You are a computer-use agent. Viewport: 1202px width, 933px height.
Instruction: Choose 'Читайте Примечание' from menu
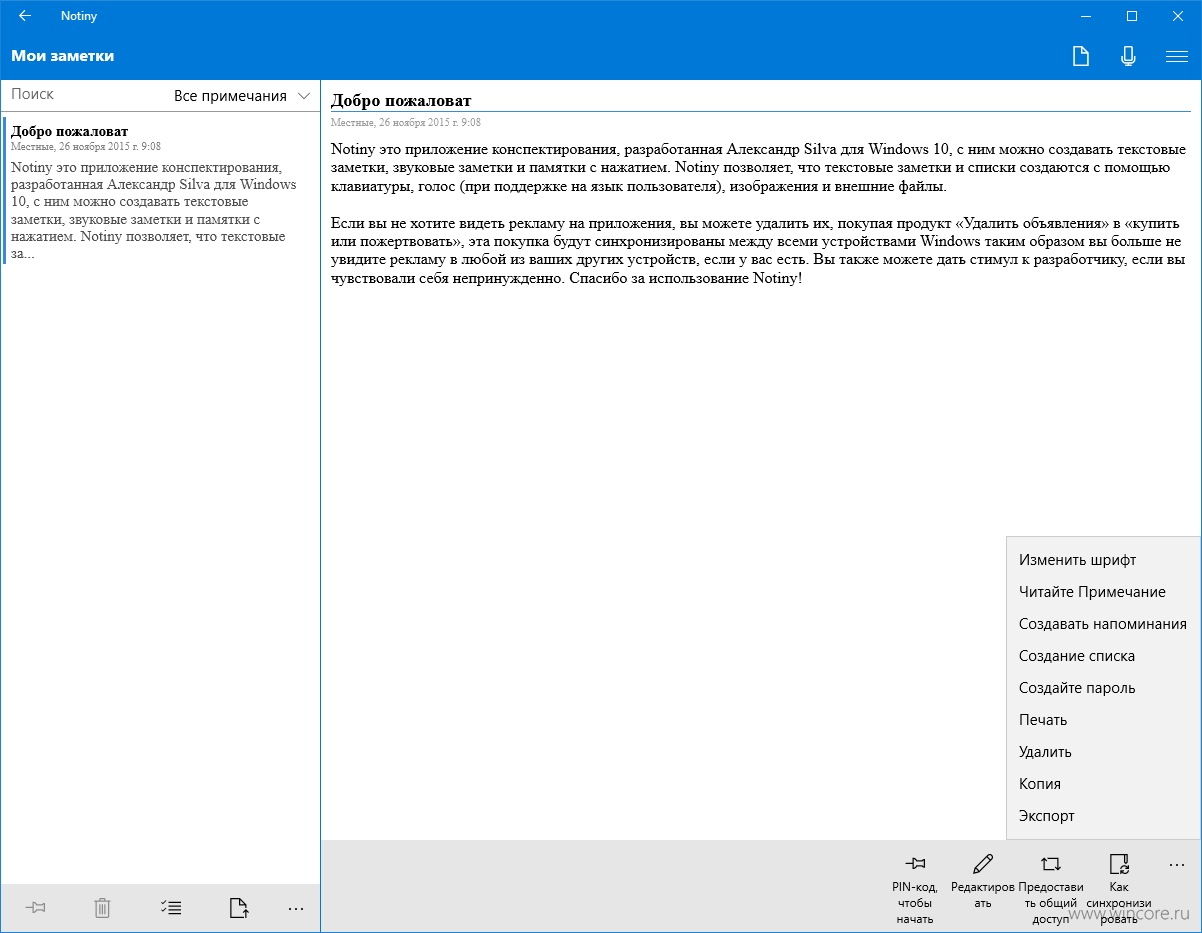[1103, 592]
